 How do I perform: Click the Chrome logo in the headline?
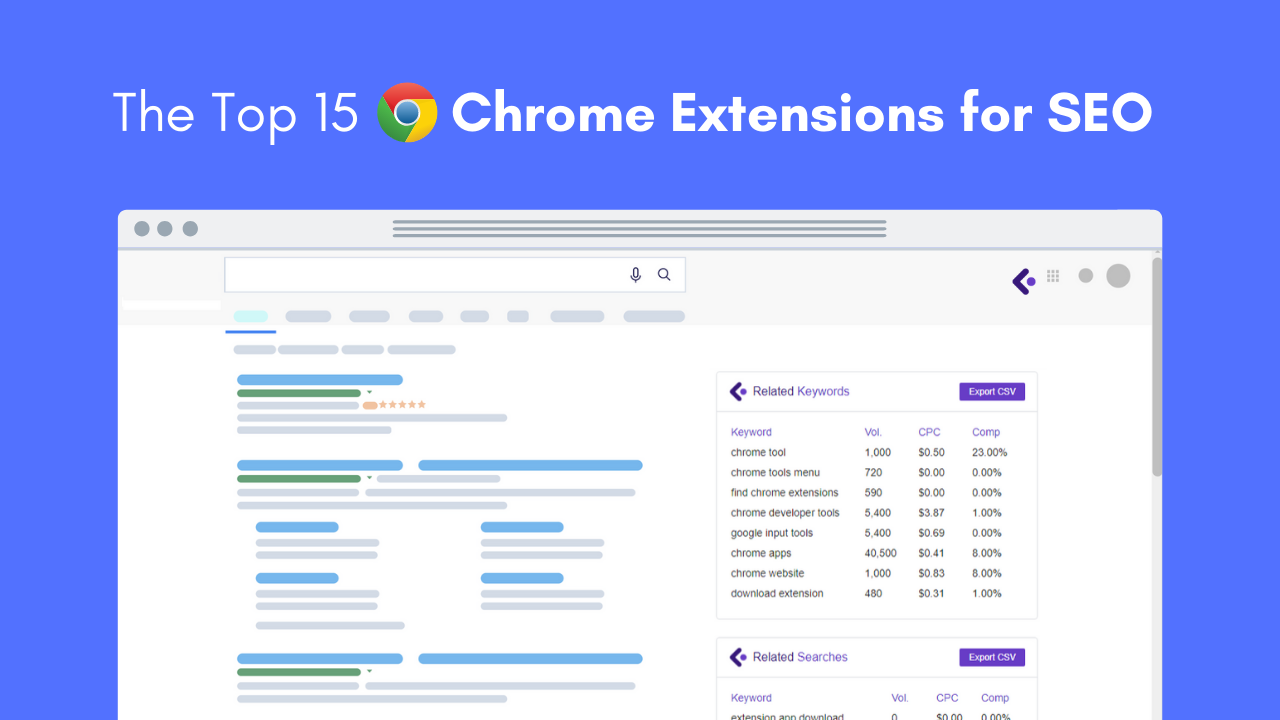point(407,112)
